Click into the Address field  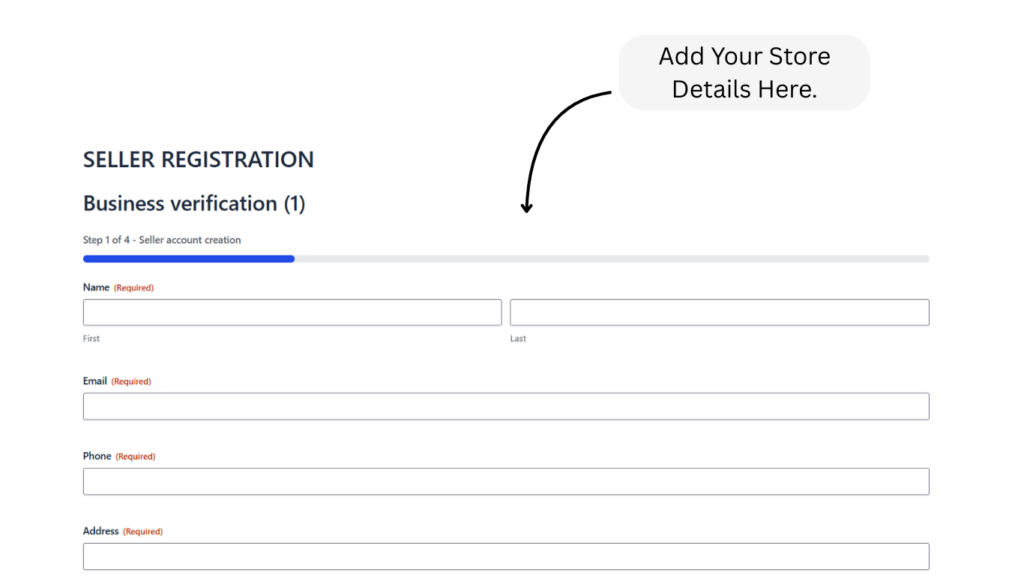(x=506, y=556)
